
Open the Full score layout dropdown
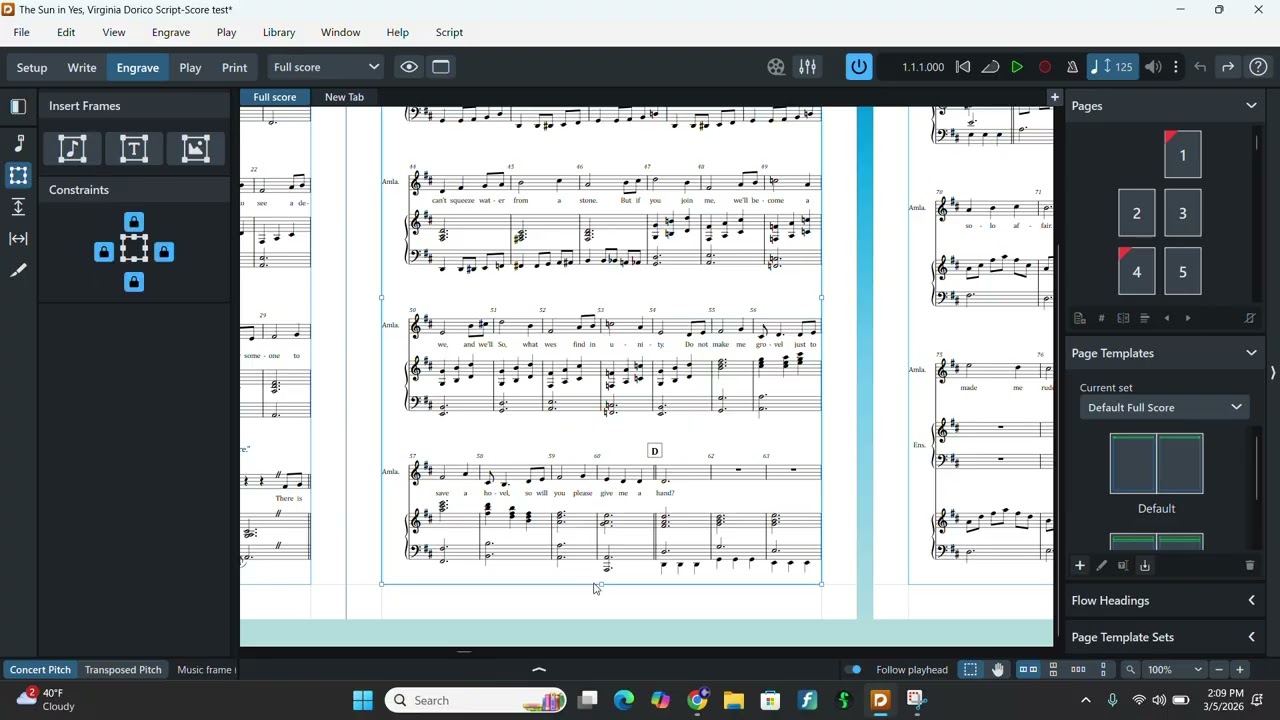click(326, 67)
